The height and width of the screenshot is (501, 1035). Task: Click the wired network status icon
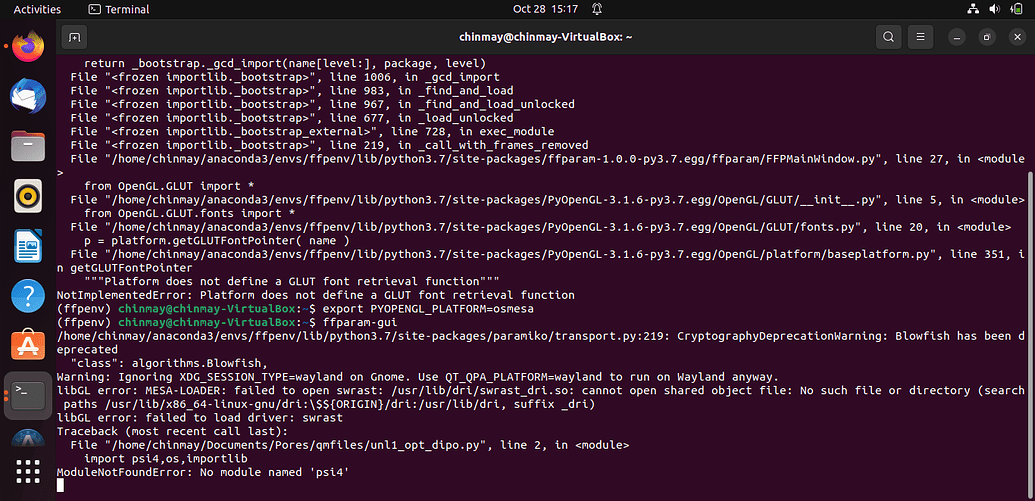973,9
